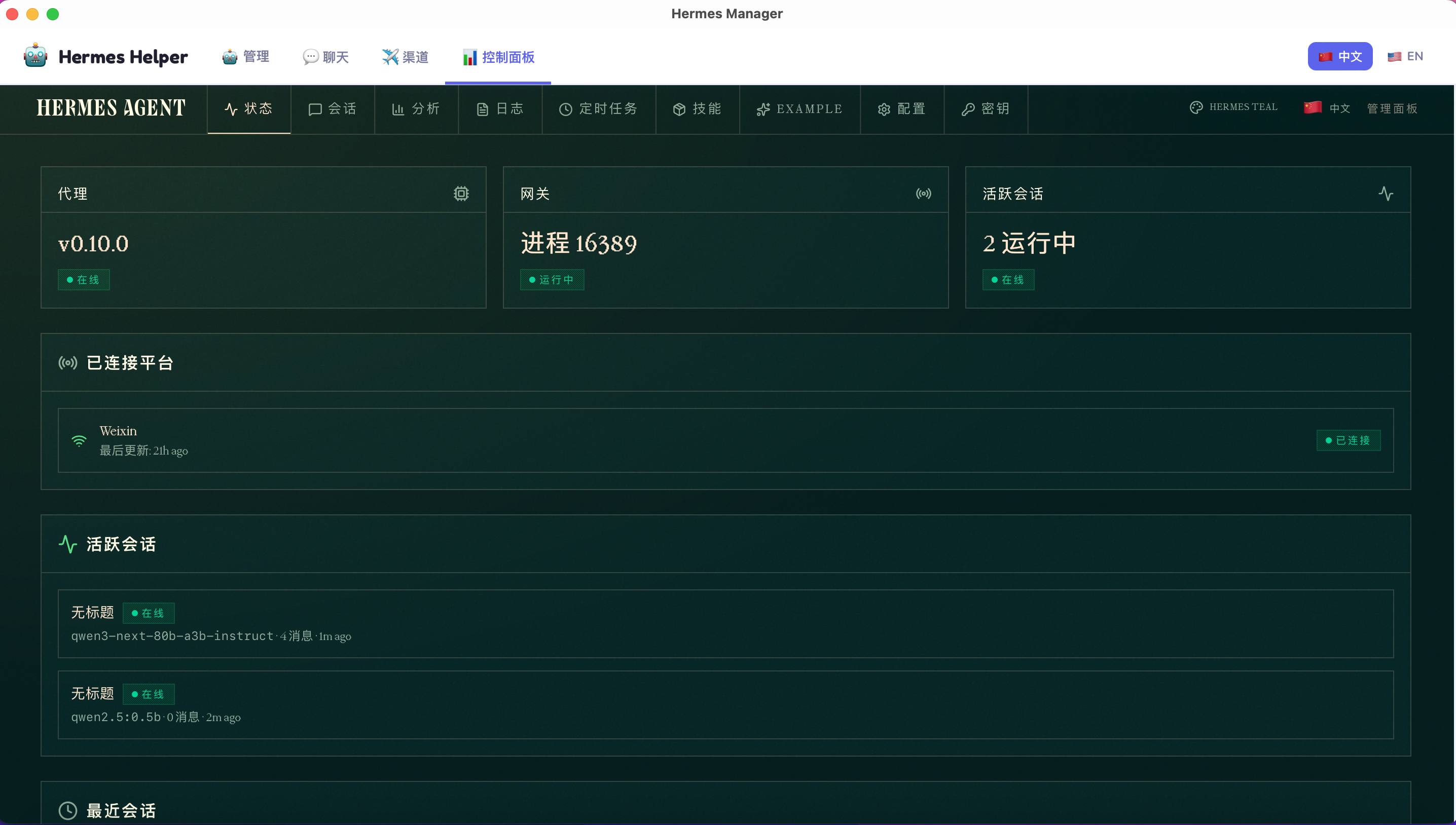Click the 在线 badge in 活跃会话 card

[x=1008, y=280]
